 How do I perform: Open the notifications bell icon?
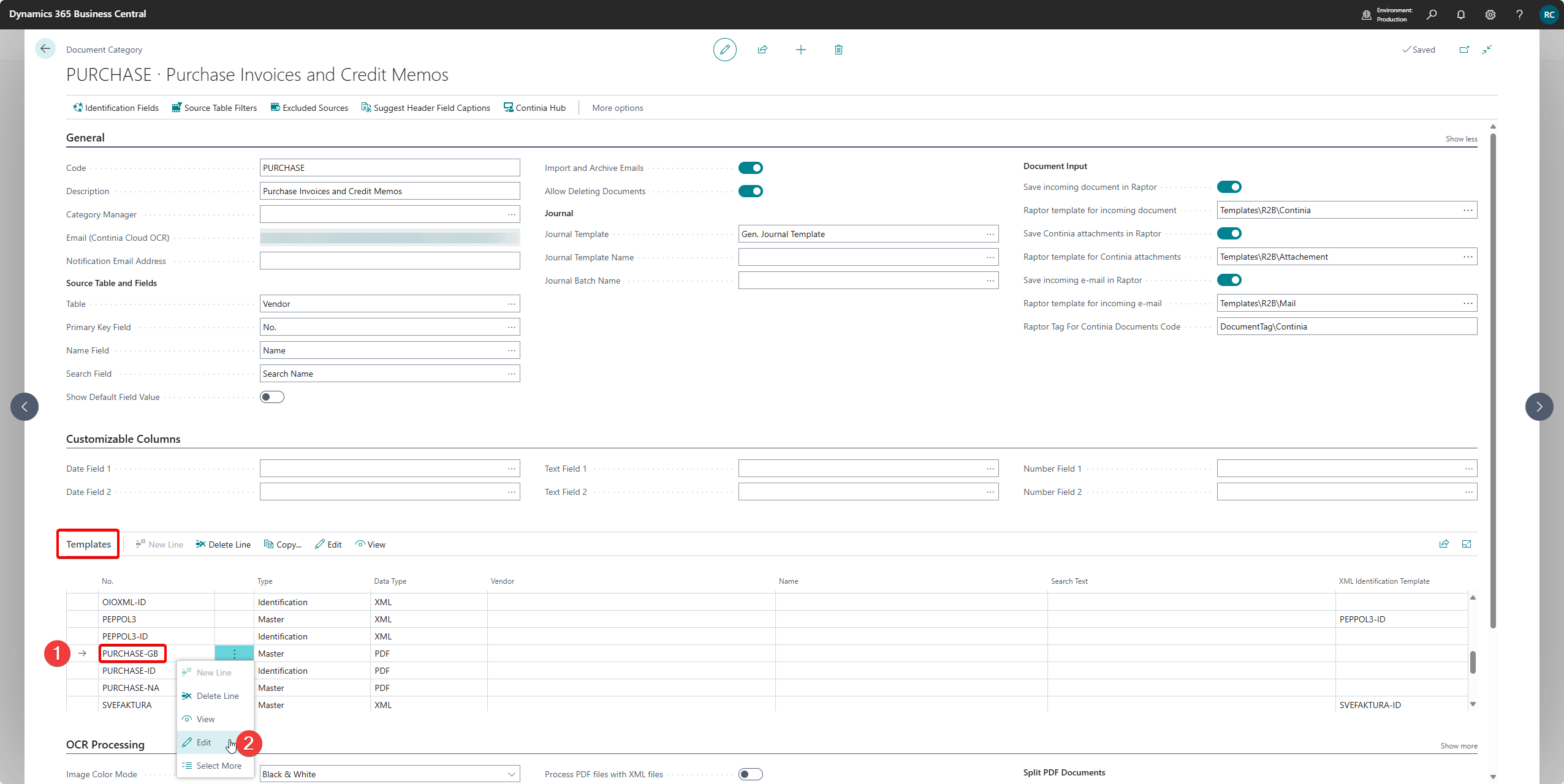pos(1461,14)
